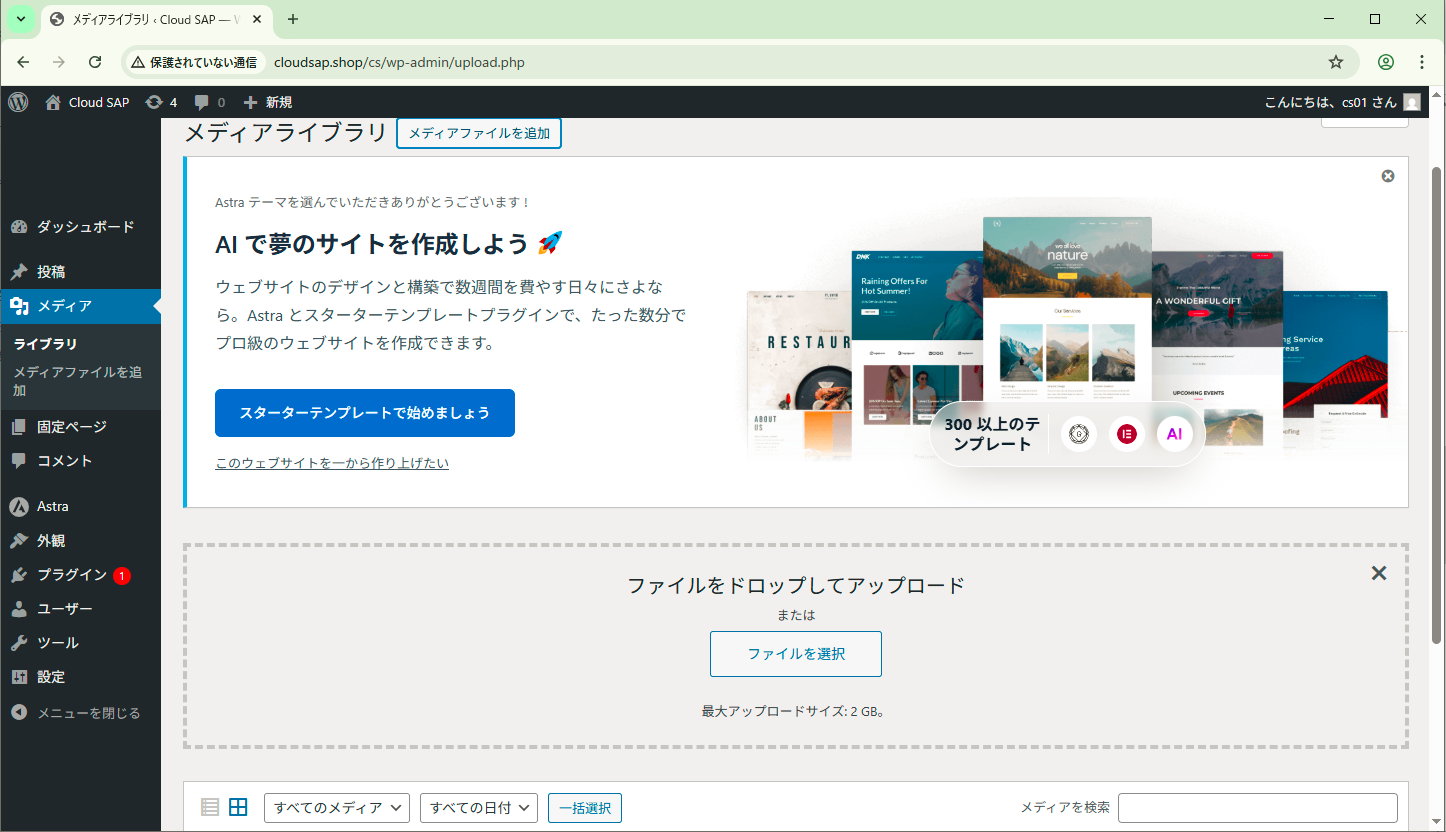Select the メディアライブラリ browser tab
This screenshot has width=1446, height=832.
(x=158, y=19)
